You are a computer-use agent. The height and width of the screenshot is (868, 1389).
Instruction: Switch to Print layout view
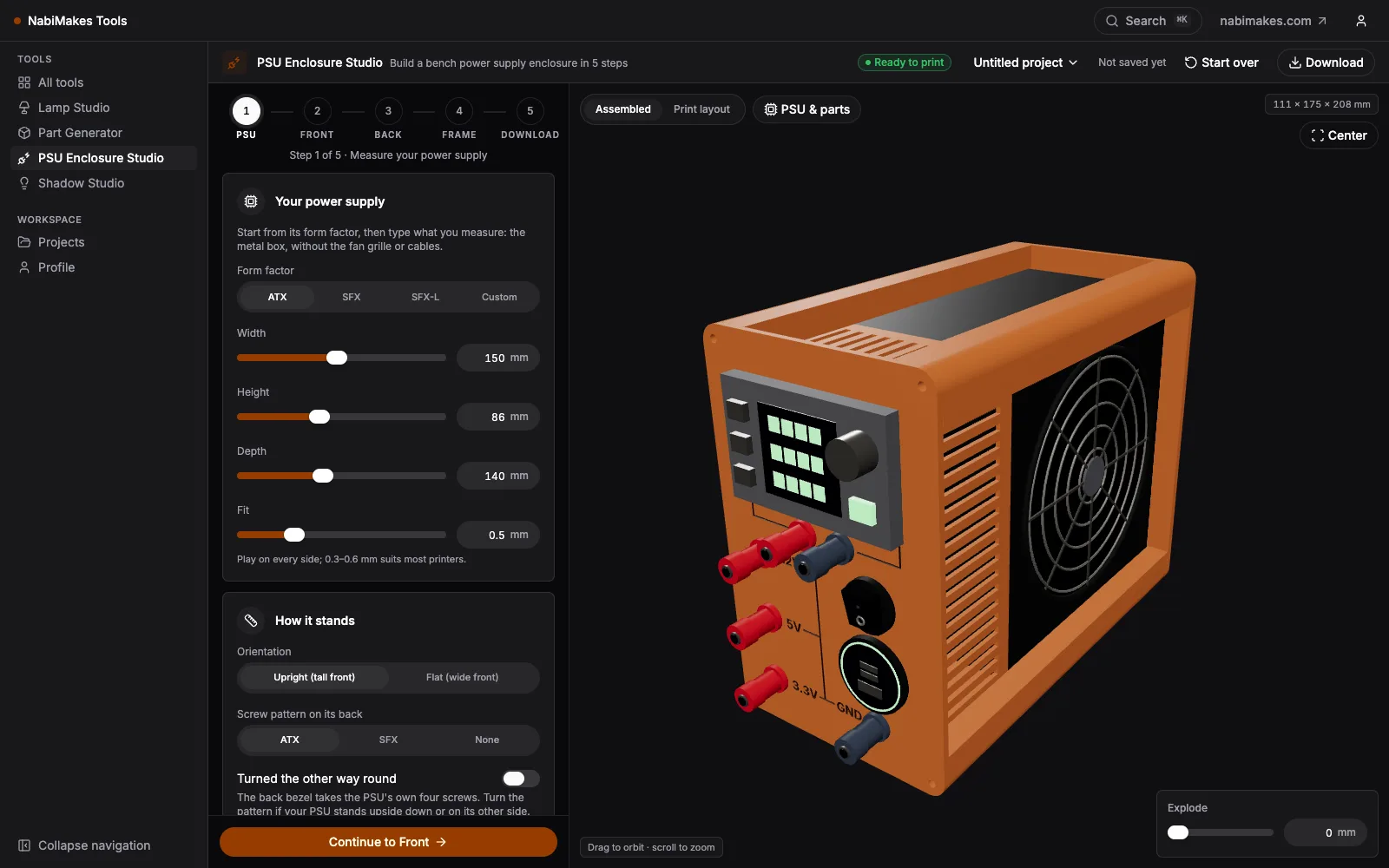(x=701, y=109)
